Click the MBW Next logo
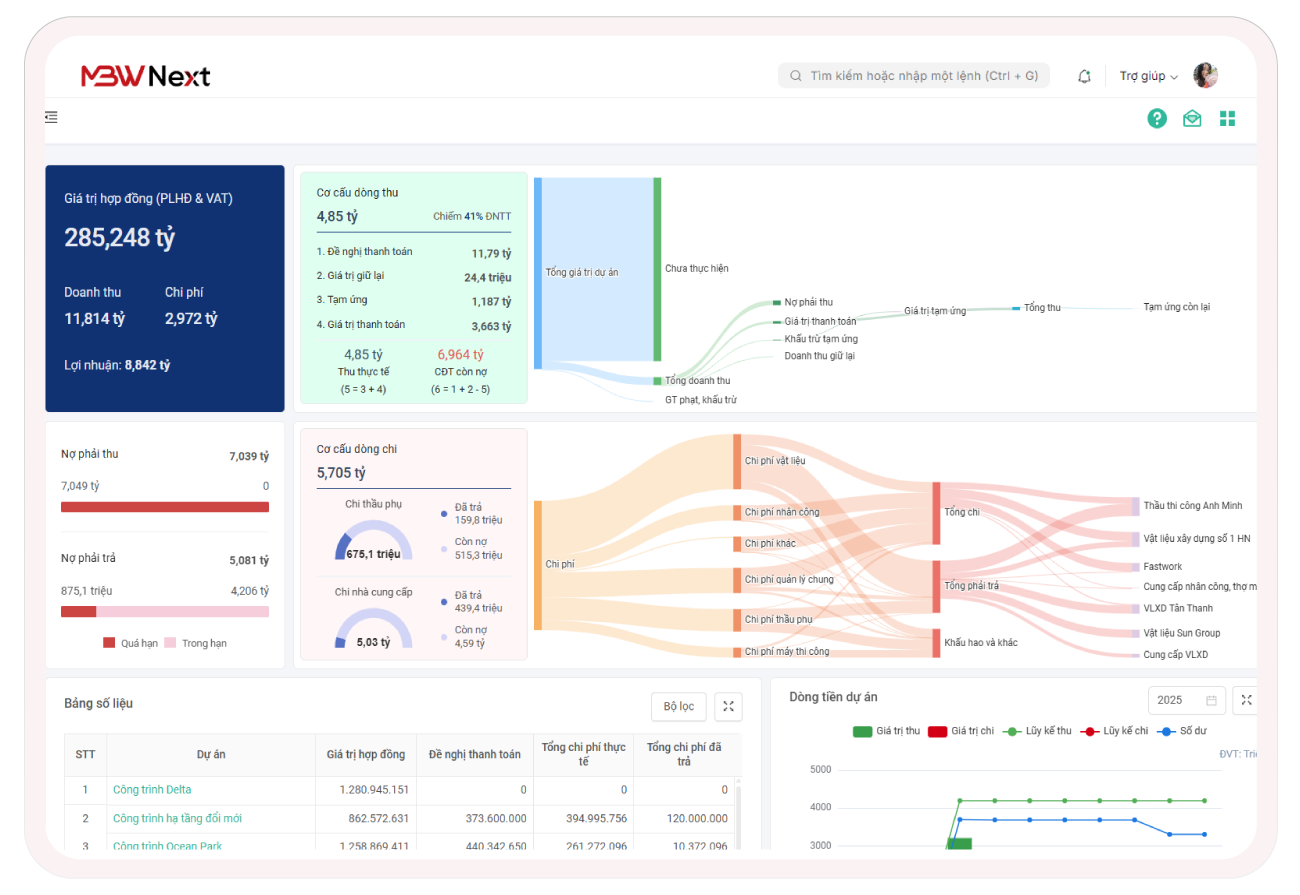 [146, 76]
